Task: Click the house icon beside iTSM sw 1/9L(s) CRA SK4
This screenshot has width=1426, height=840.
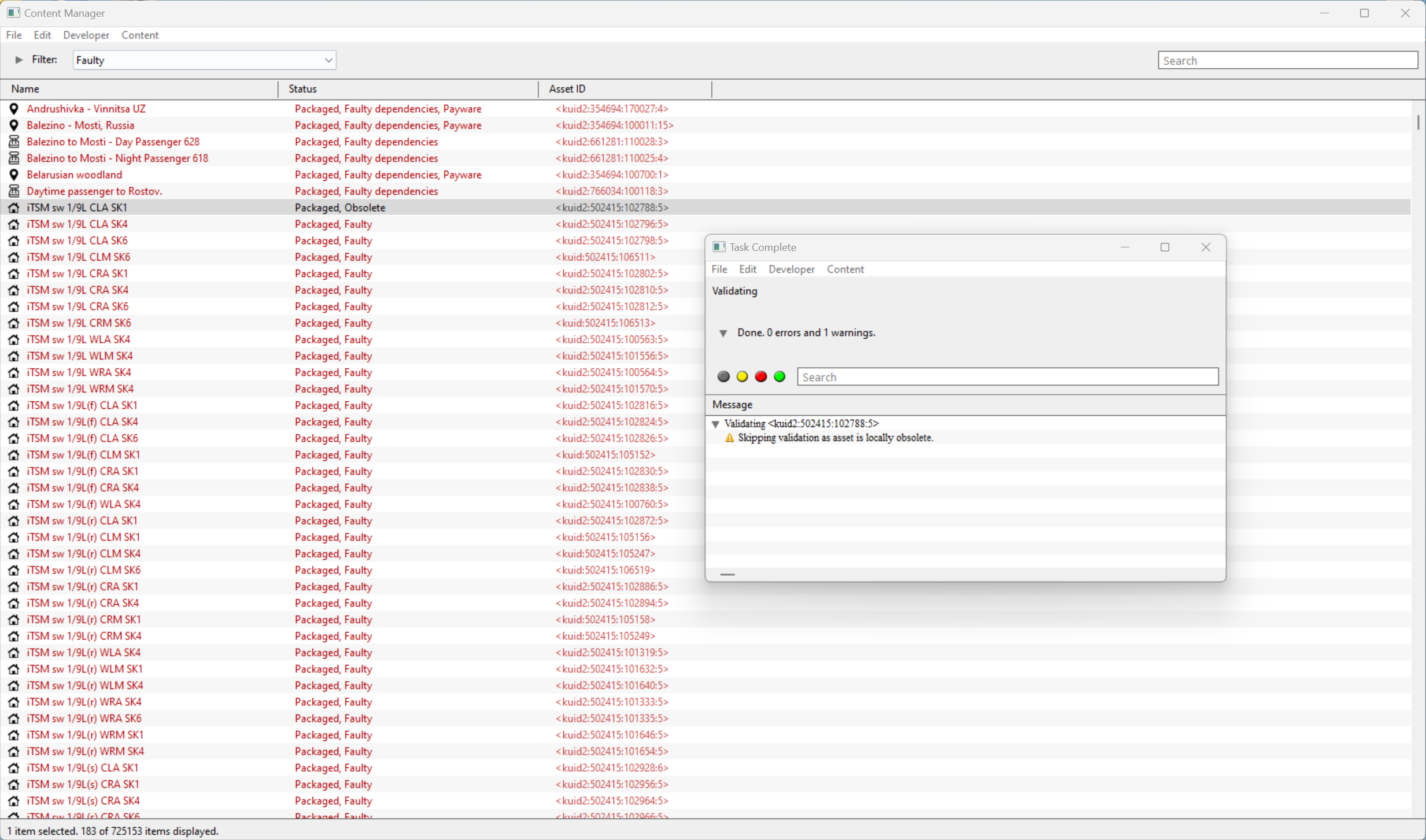Action: tap(14, 801)
